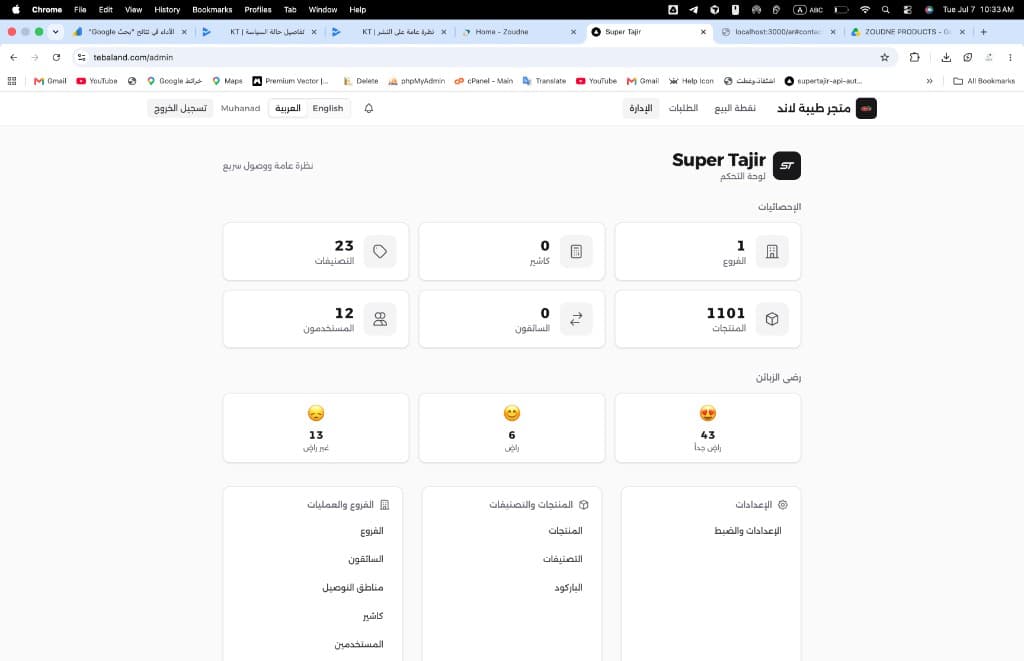
Task: Click the cashier calculator icon
Action: click(x=576, y=251)
